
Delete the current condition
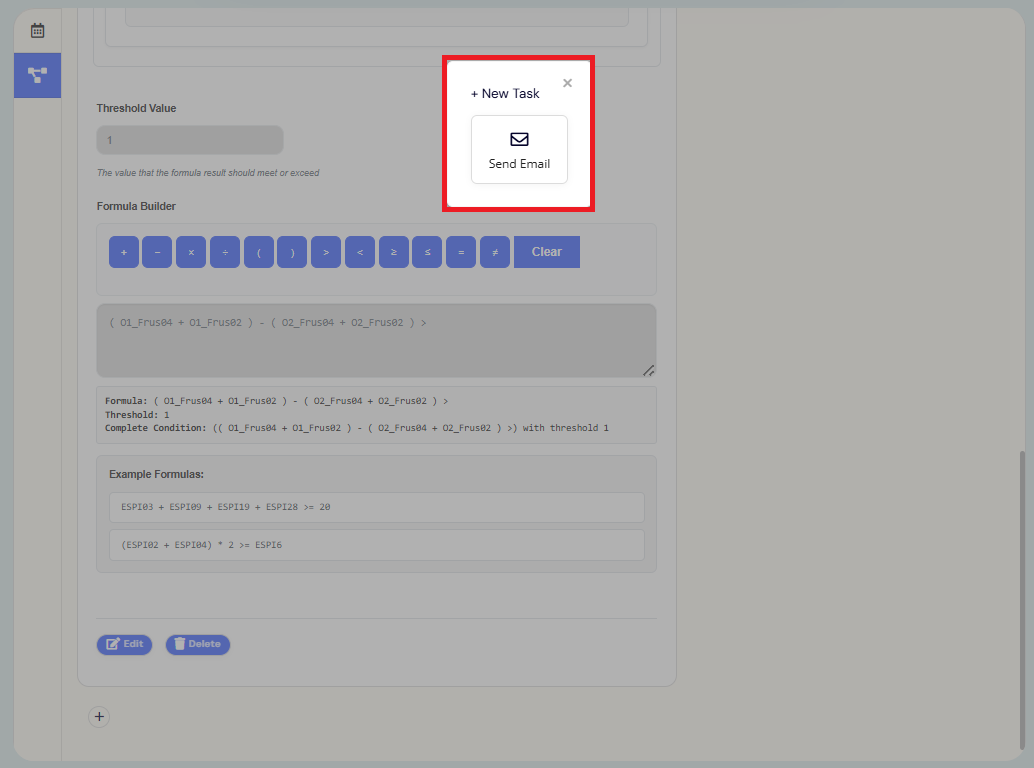pos(197,644)
